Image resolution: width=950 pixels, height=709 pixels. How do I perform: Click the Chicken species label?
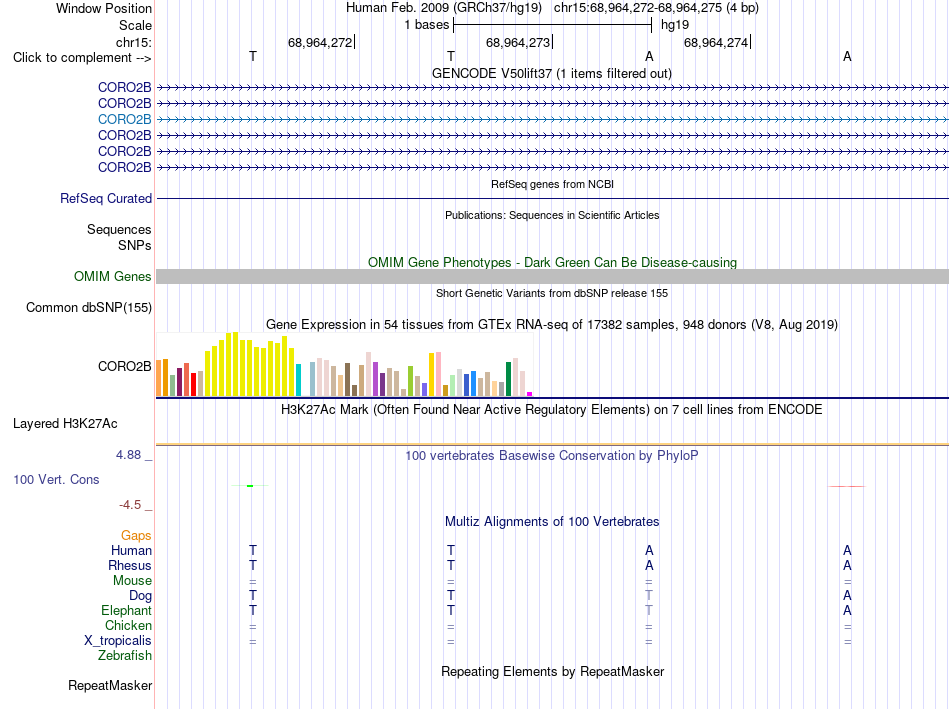pos(128,625)
